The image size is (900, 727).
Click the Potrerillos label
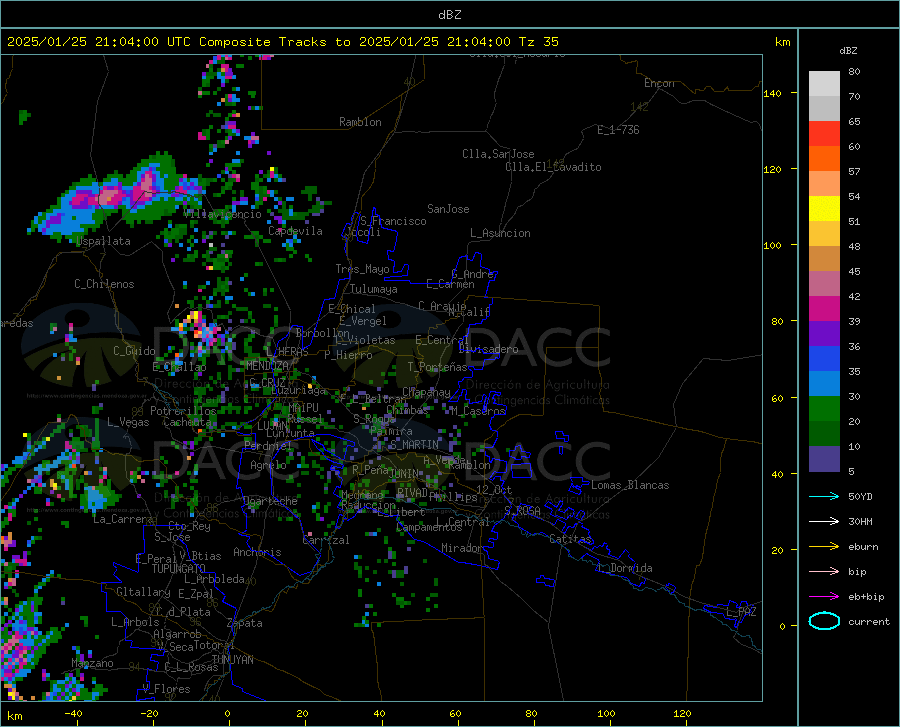pyautogui.click(x=183, y=411)
